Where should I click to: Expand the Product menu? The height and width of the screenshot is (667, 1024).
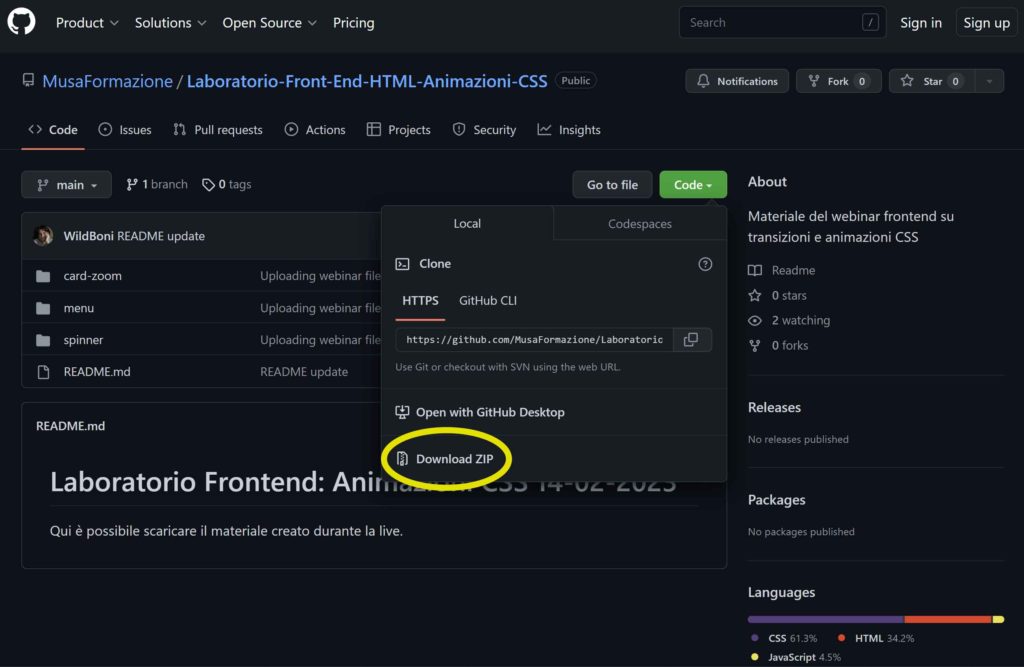click(87, 22)
